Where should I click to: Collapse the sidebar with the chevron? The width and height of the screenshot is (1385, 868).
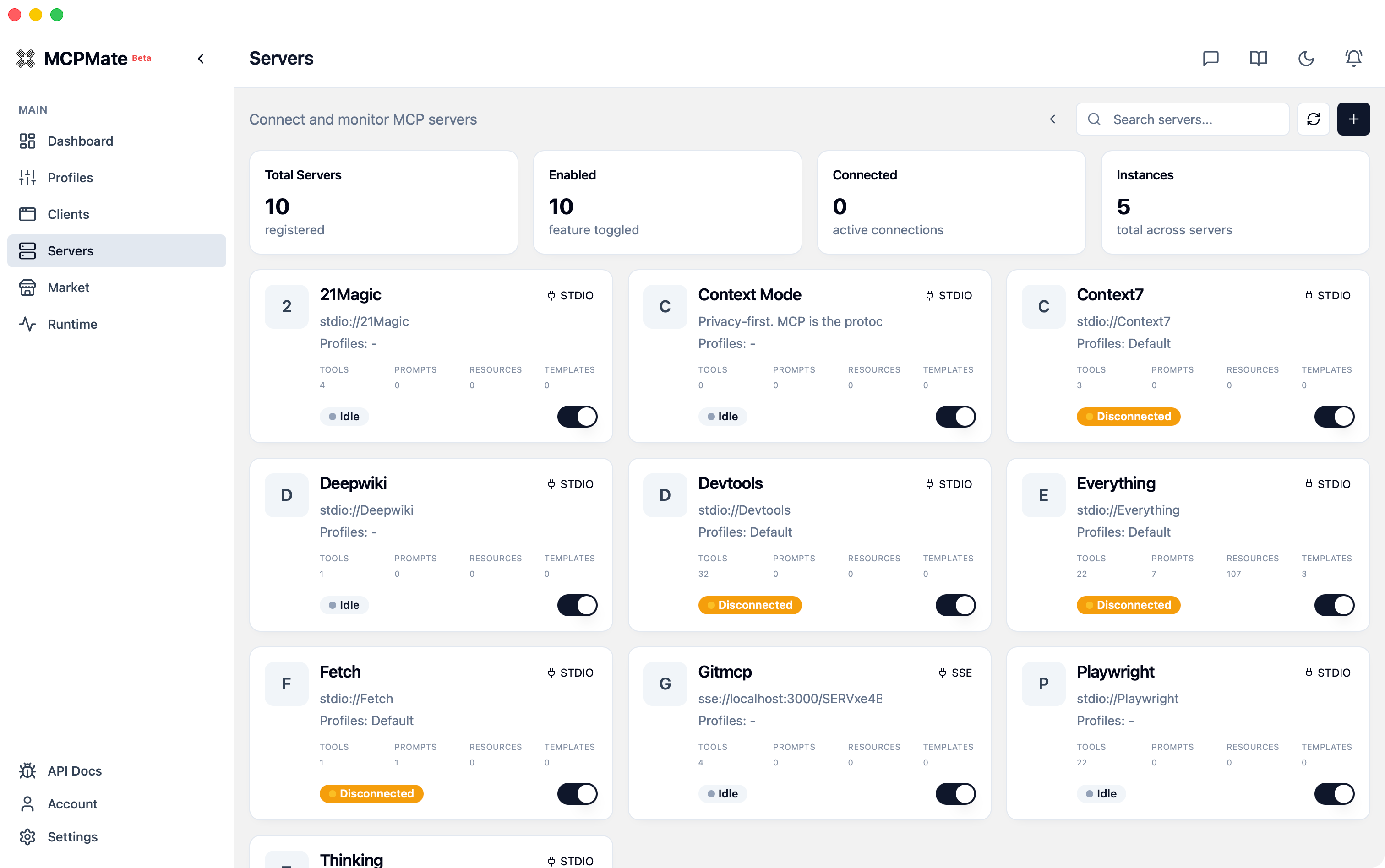201,59
